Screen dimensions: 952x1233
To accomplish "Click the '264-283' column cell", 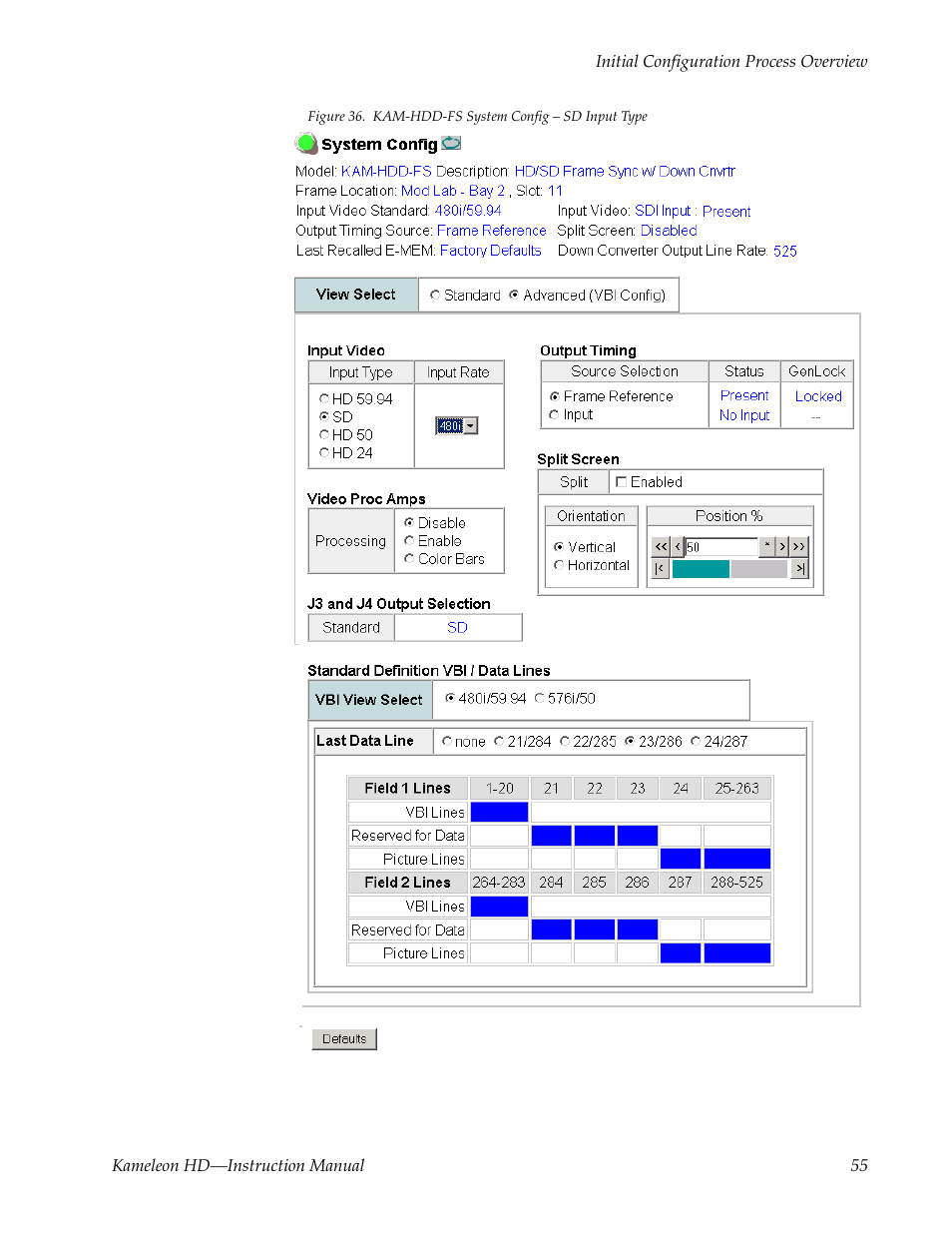I will (x=499, y=883).
